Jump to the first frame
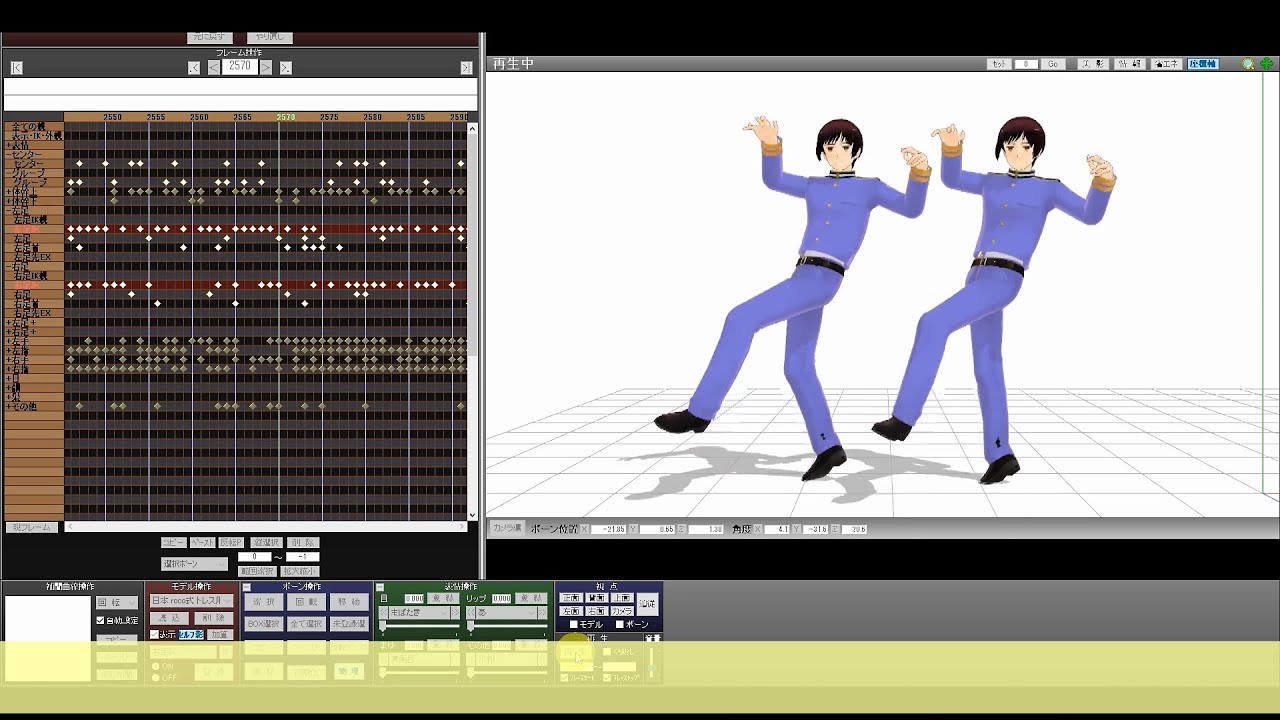The image size is (1280, 720). (x=16, y=67)
